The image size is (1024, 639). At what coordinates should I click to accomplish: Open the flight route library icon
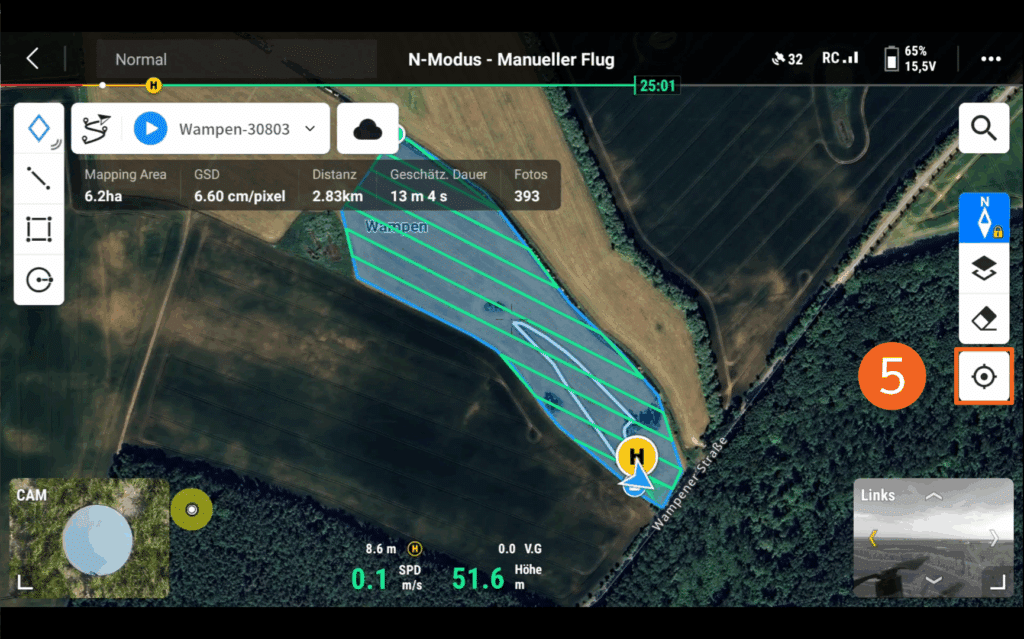pyautogui.click(x=96, y=129)
